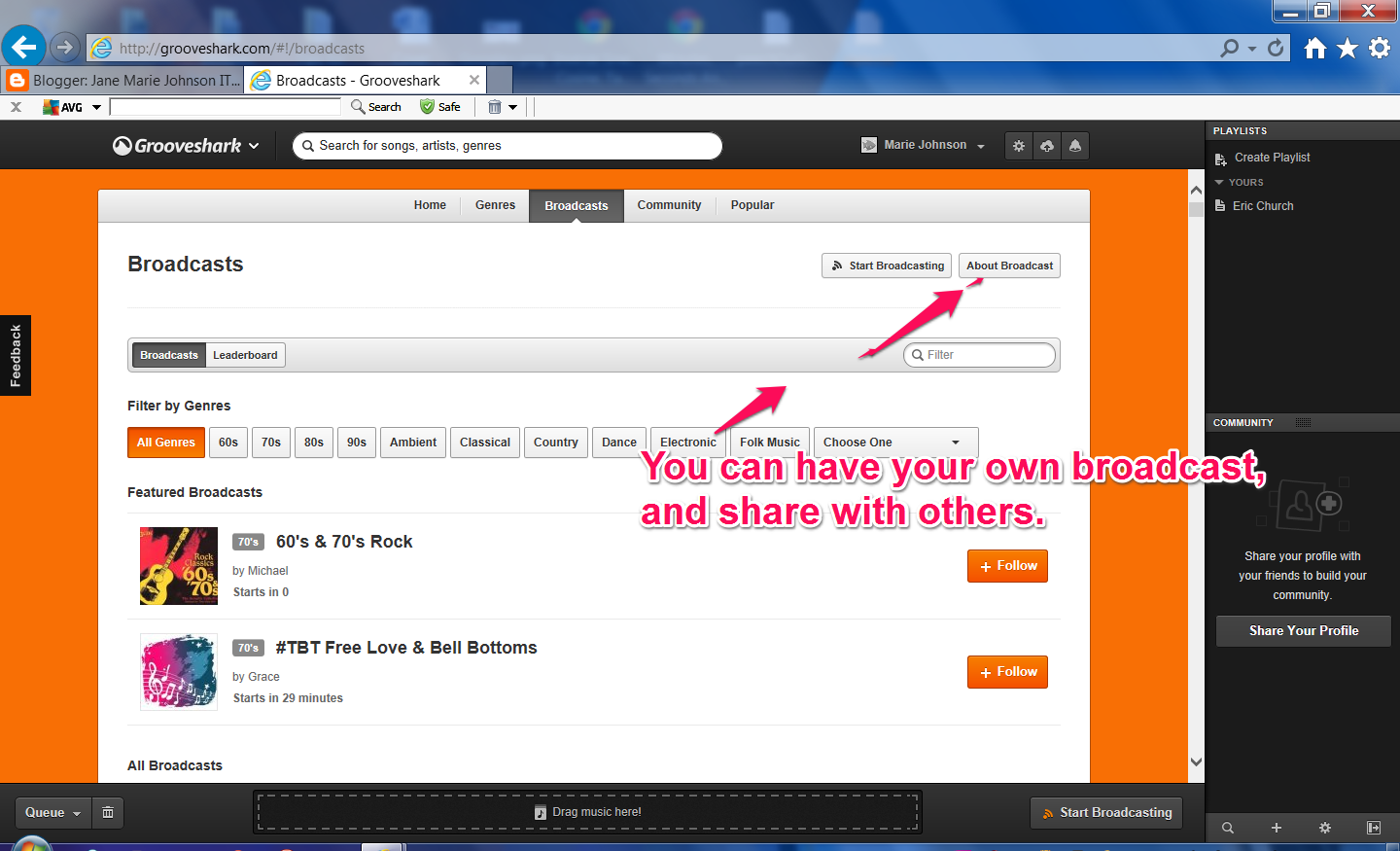Toggle the Classical genre filter
Image resolution: width=1400 pixels, height=851 pixels.
point(485,443)
